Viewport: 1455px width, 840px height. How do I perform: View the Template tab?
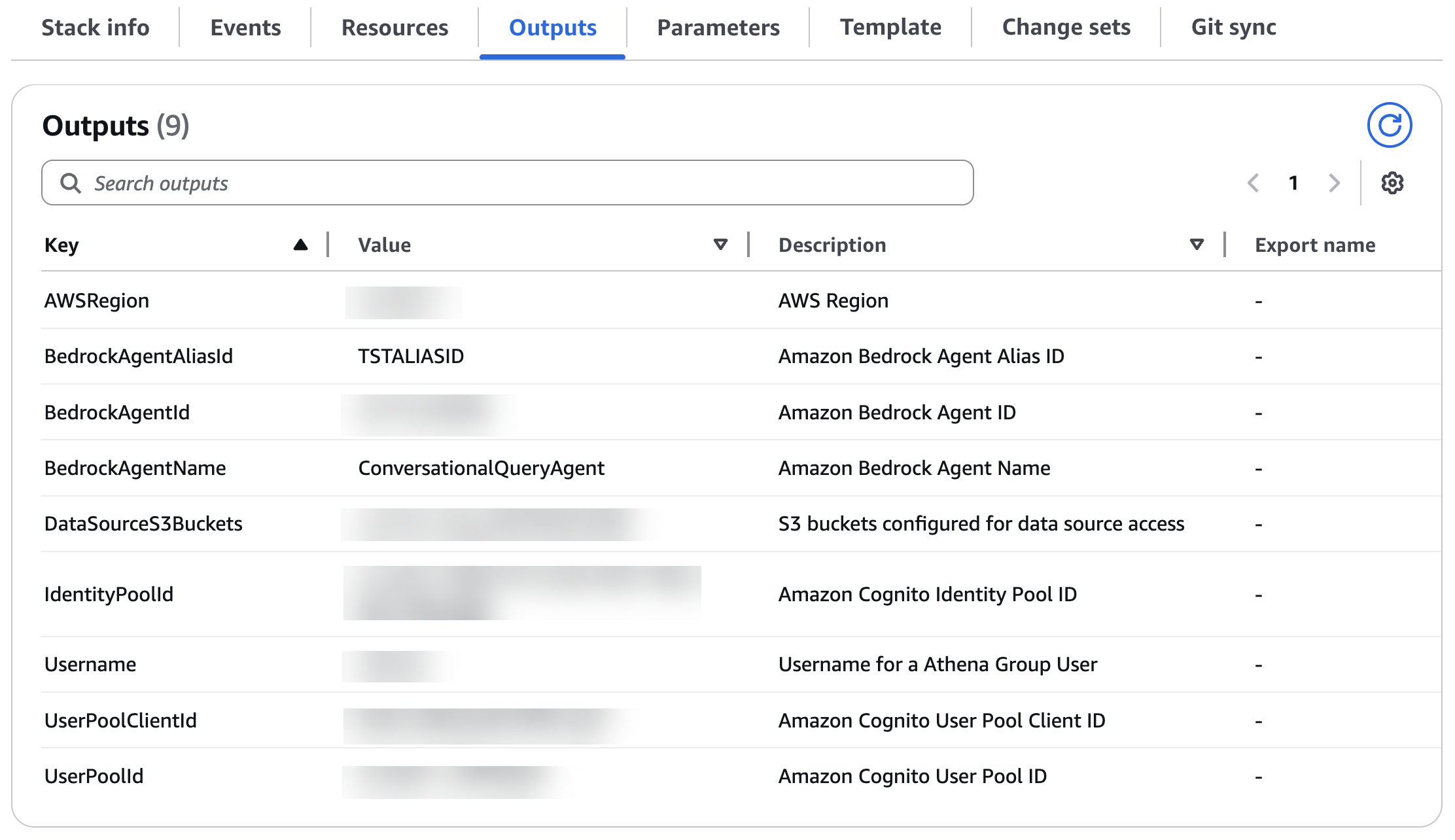coord(890,27)
